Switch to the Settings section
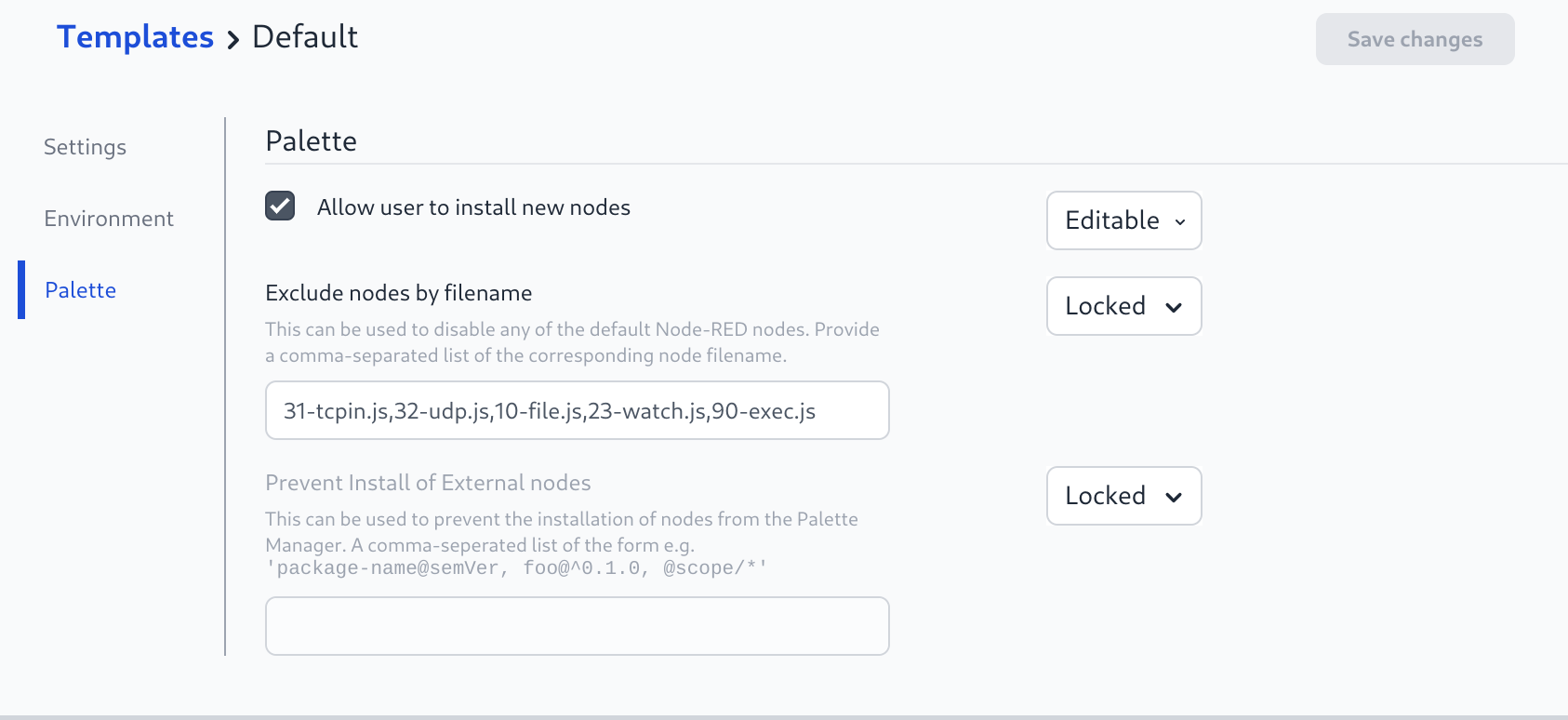1568x720 pixels. point(85,147)
